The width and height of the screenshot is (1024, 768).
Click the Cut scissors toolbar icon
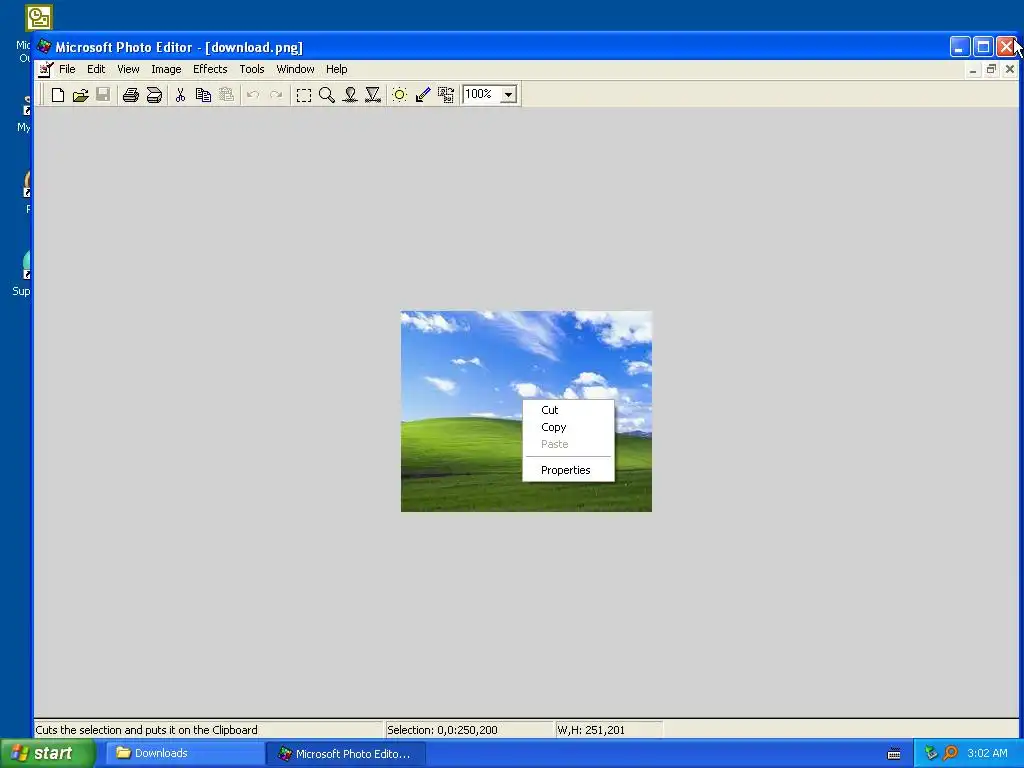click(x=180, y=95)
